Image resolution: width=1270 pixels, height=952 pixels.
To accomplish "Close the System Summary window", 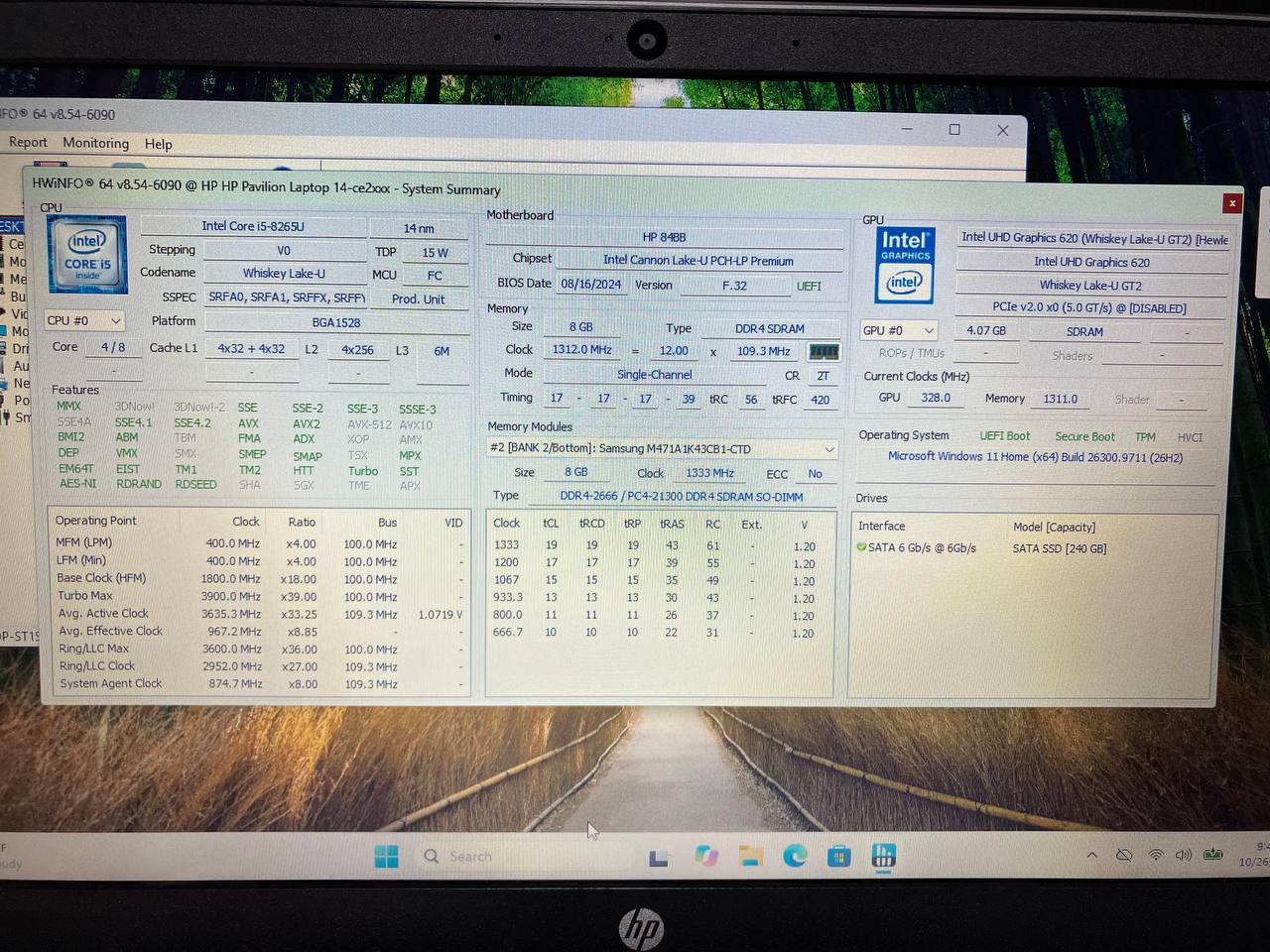I will click(1231, 202).
